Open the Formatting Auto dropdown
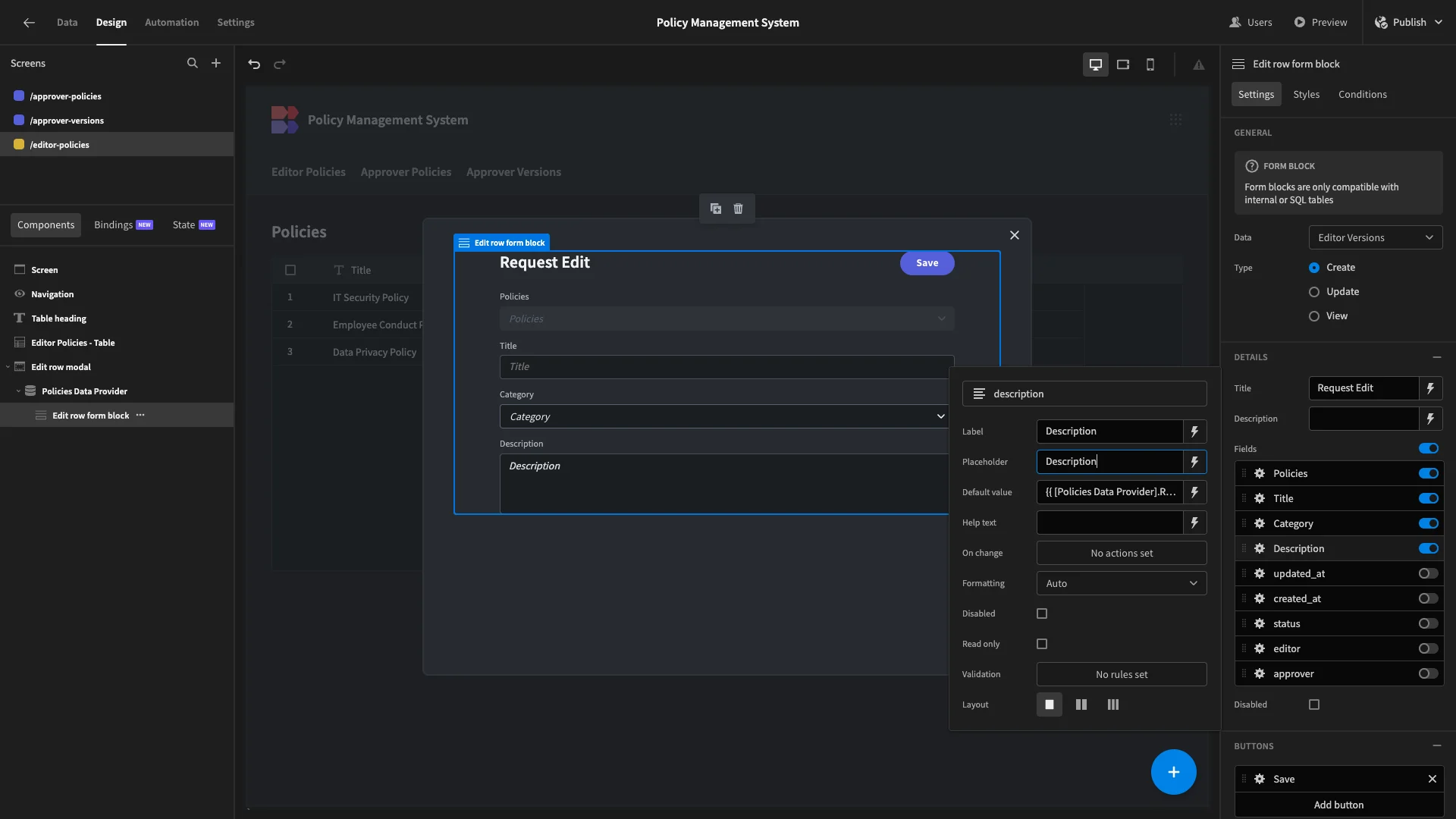Screen dimensions: 1456x819 click(x=1122, y=583)
